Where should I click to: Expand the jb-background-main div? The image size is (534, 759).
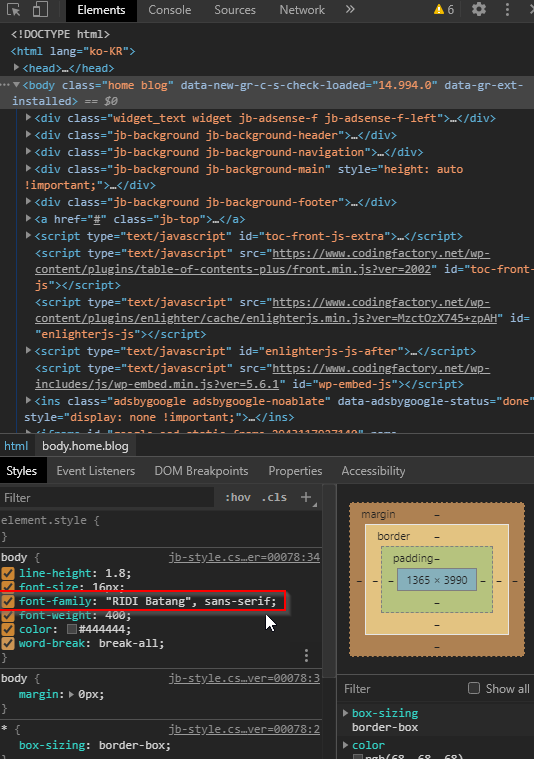click(x=29, y=168)
